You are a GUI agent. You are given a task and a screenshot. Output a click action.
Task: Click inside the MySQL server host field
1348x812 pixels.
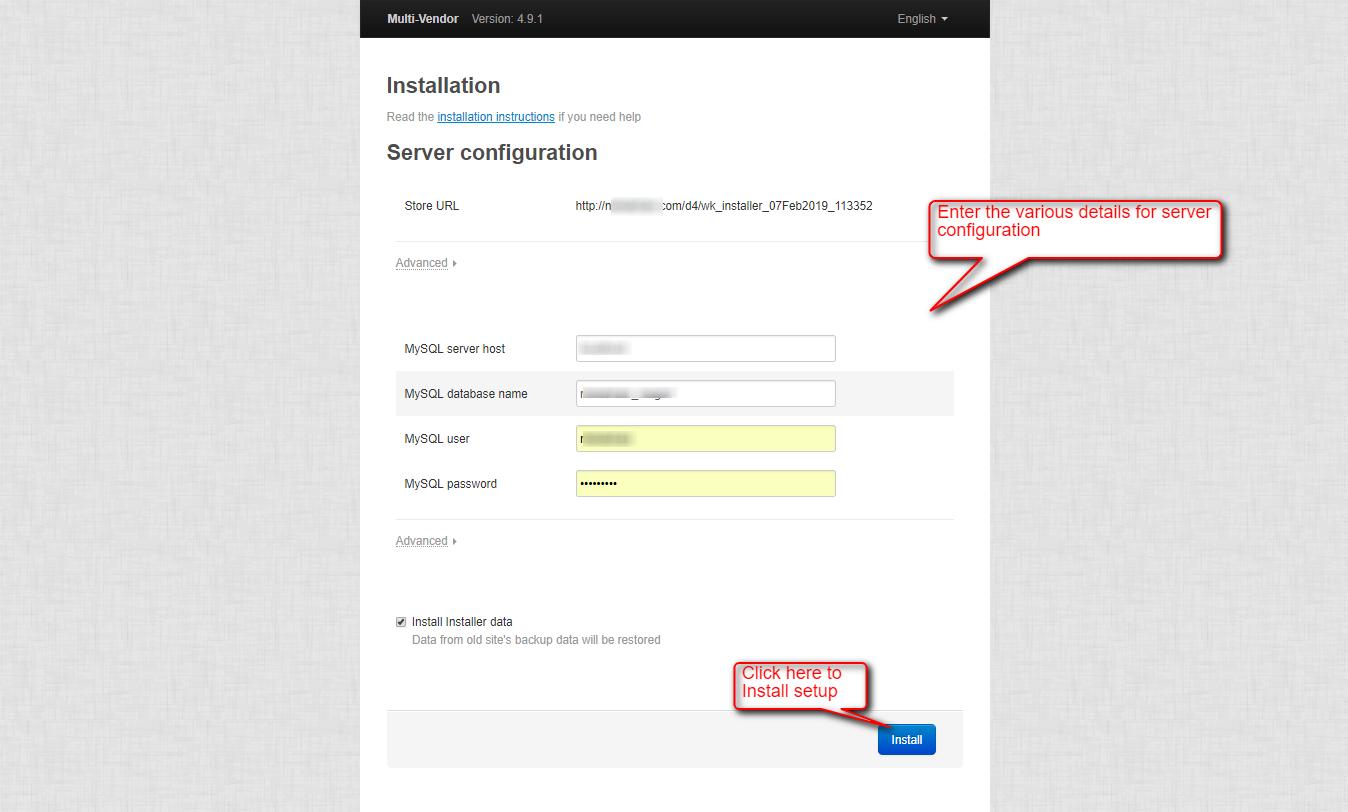click(x=705, y=348)
